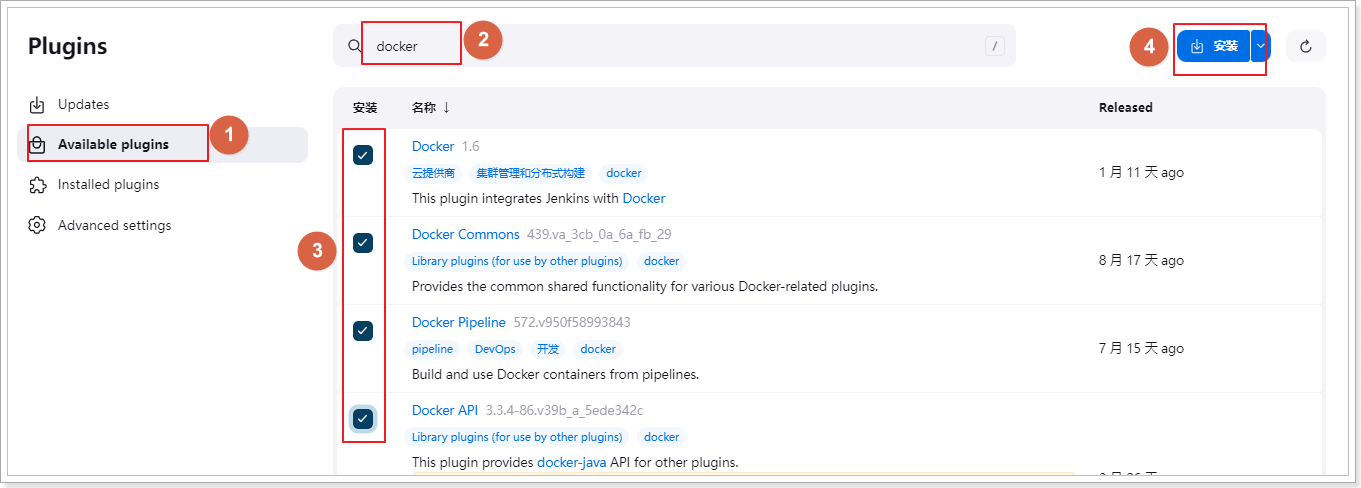
Task: Click the '7 月 15 天 ago' release date
Action: [1141, 348]
